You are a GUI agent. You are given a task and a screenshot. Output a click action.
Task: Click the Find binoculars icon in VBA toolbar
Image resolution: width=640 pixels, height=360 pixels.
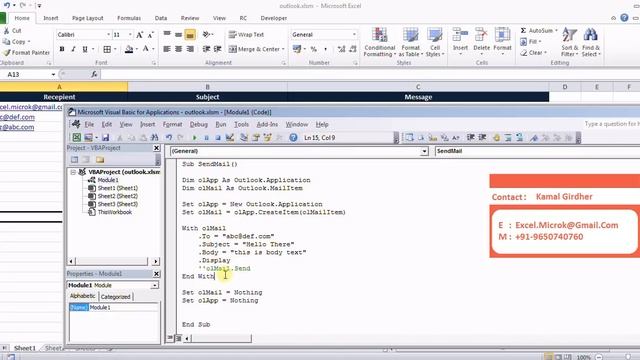pos(154,138)
